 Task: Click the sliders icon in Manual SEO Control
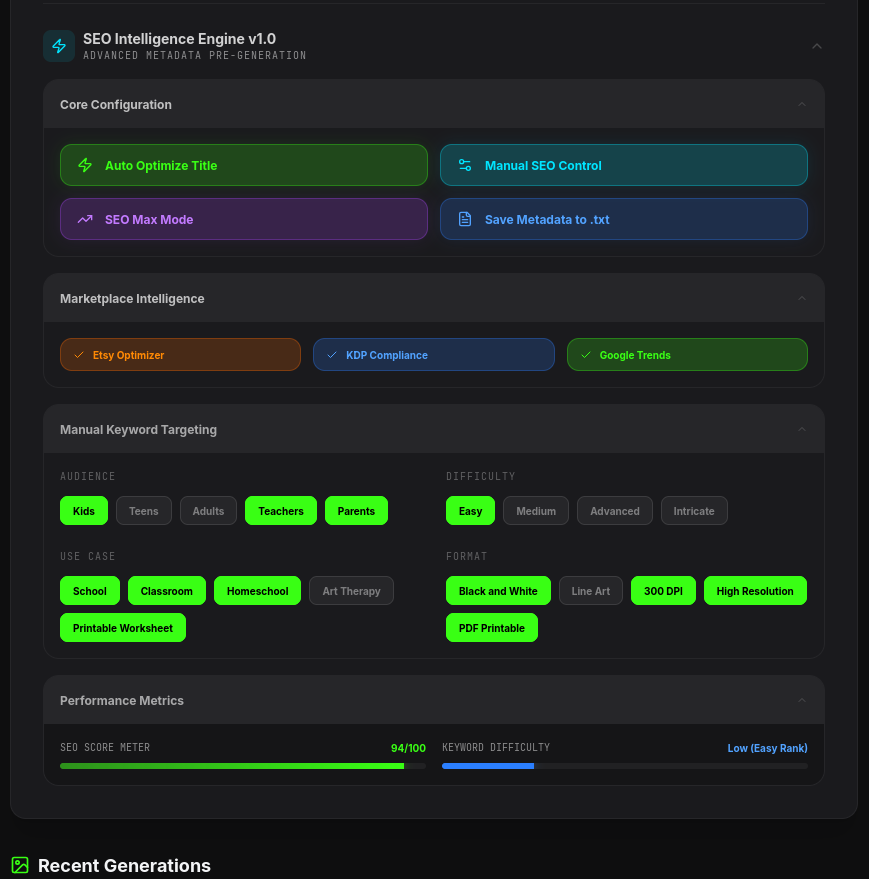465,165
